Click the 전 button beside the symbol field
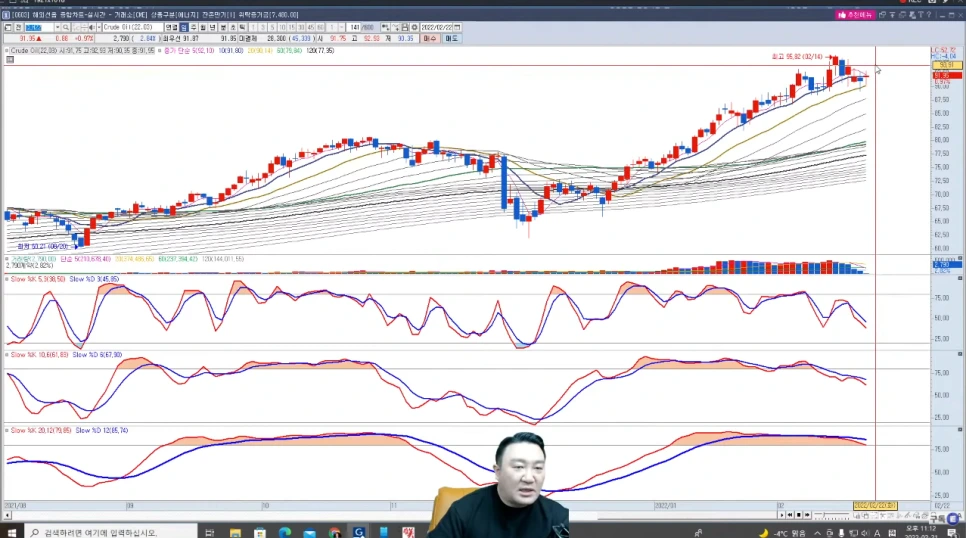The width and height of the screenshot is (966, 538). pyautogui.click(x=18, y=28)
